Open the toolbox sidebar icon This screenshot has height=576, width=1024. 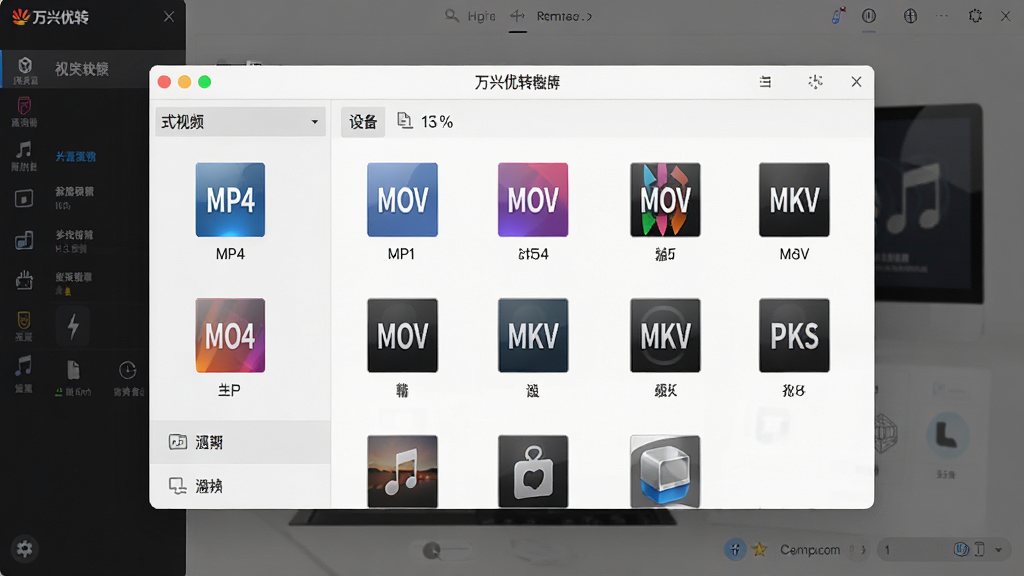(24, 280)
